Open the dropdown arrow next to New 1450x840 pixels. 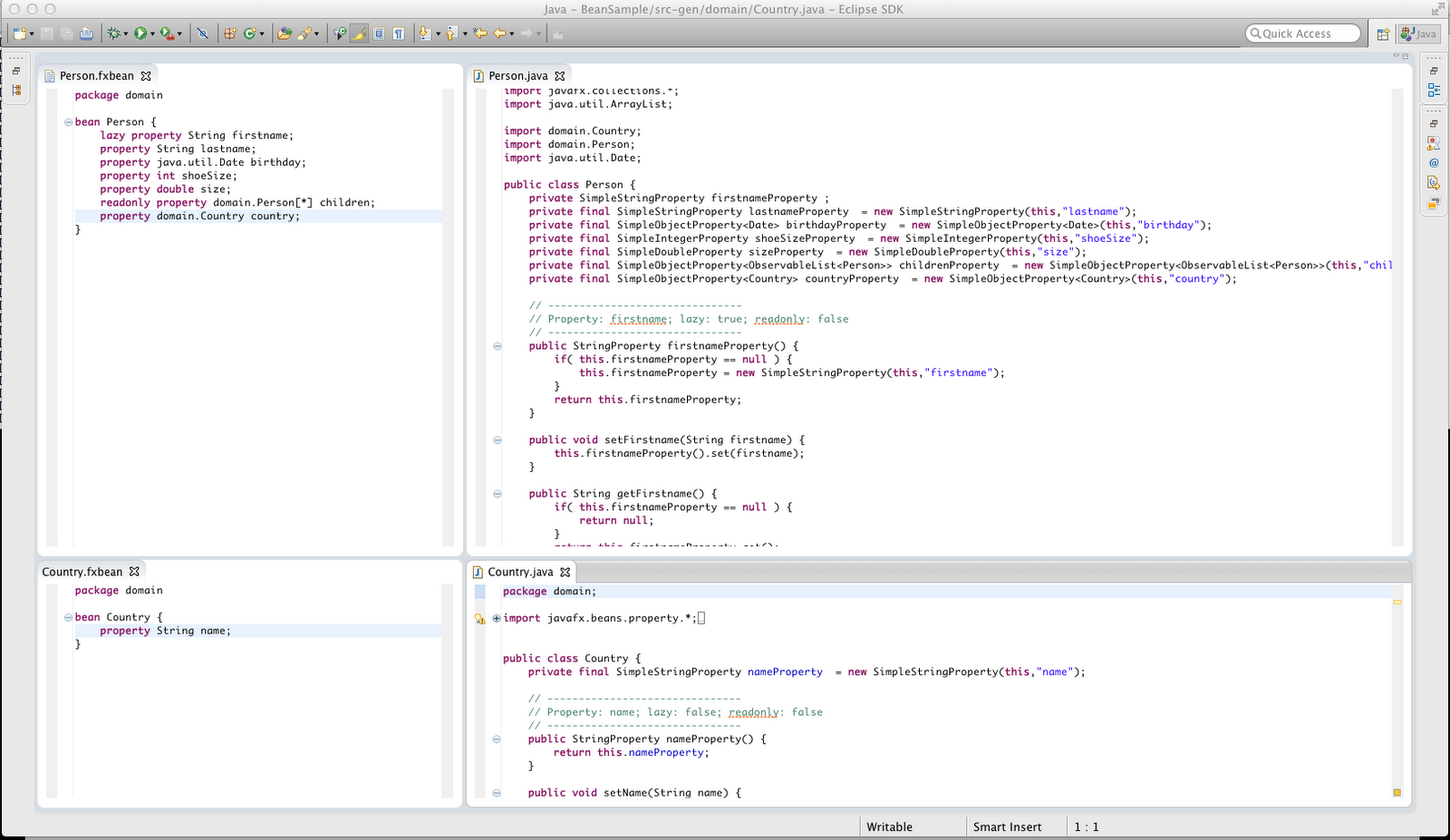(32, 34)
